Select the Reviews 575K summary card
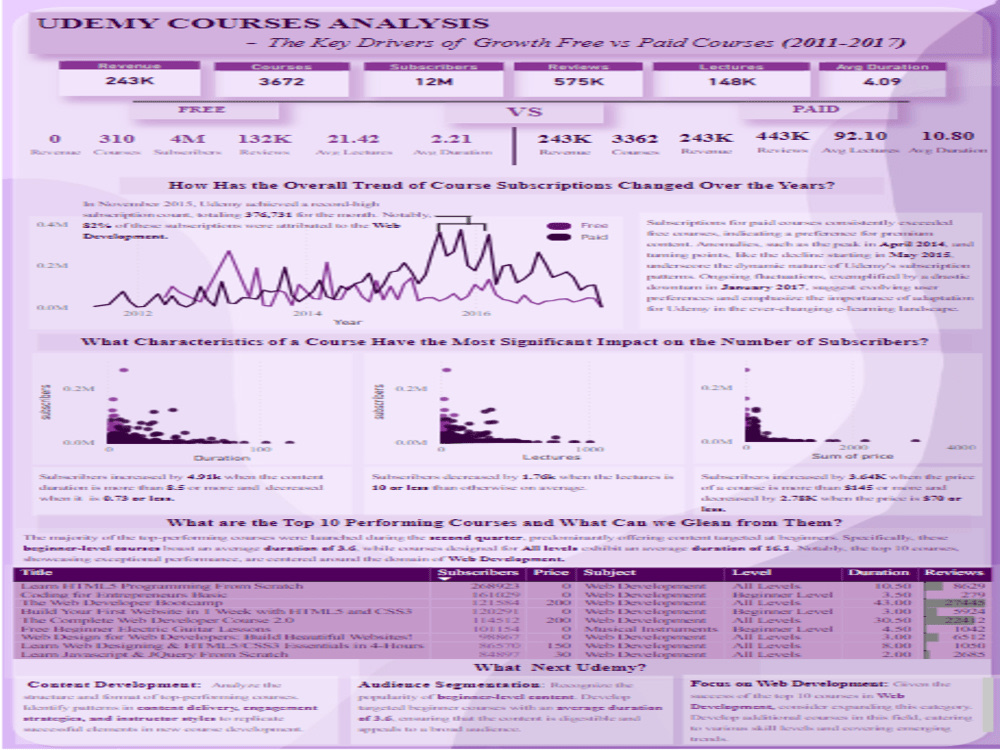Viewport: 1000px width, 750px height. click(x=578, y=78)
